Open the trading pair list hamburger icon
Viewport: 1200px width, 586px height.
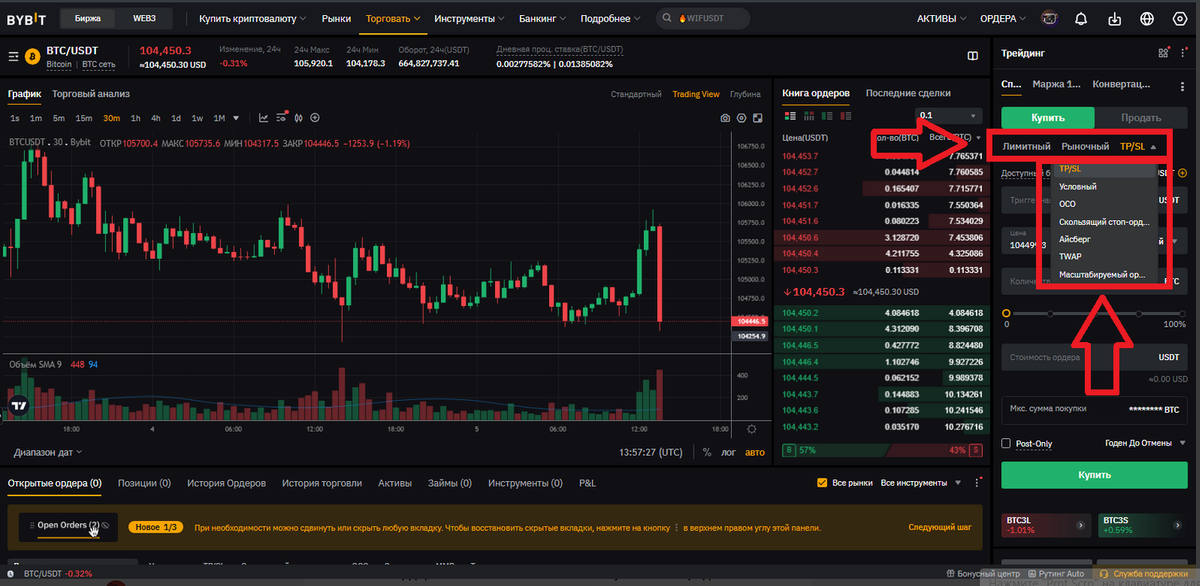13,57
